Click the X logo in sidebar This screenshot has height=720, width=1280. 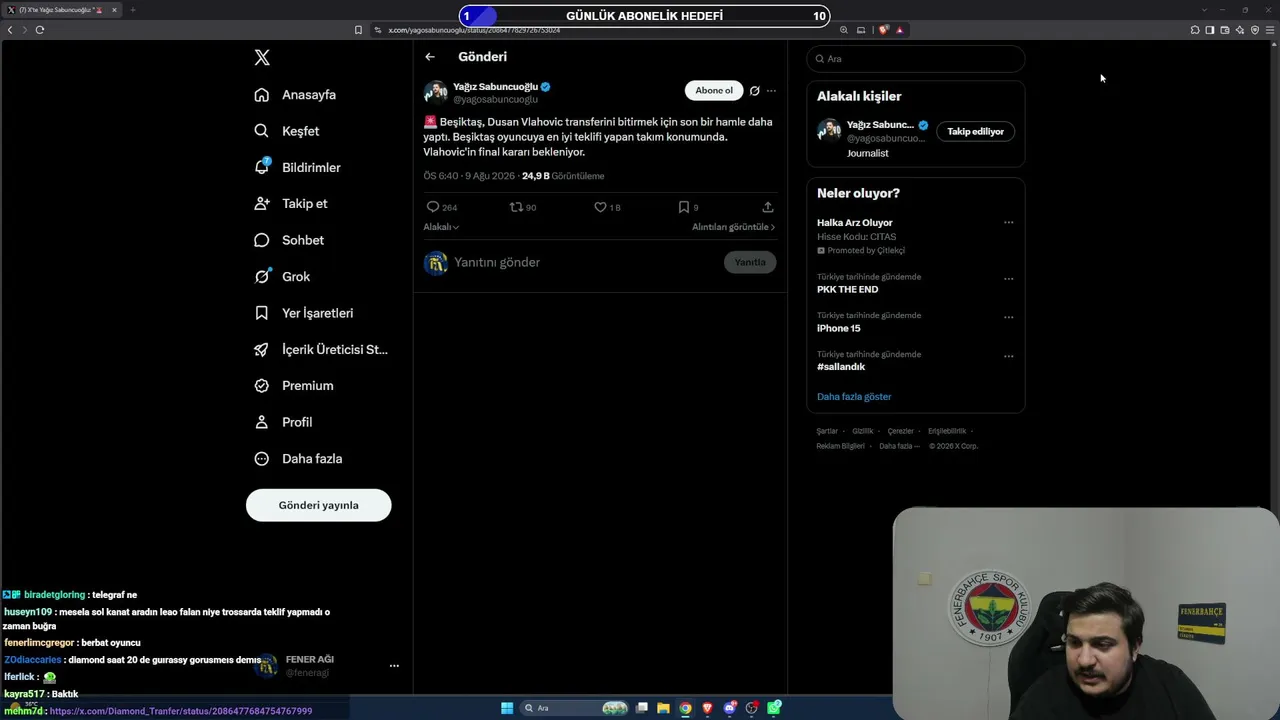(x=262, y=58)
